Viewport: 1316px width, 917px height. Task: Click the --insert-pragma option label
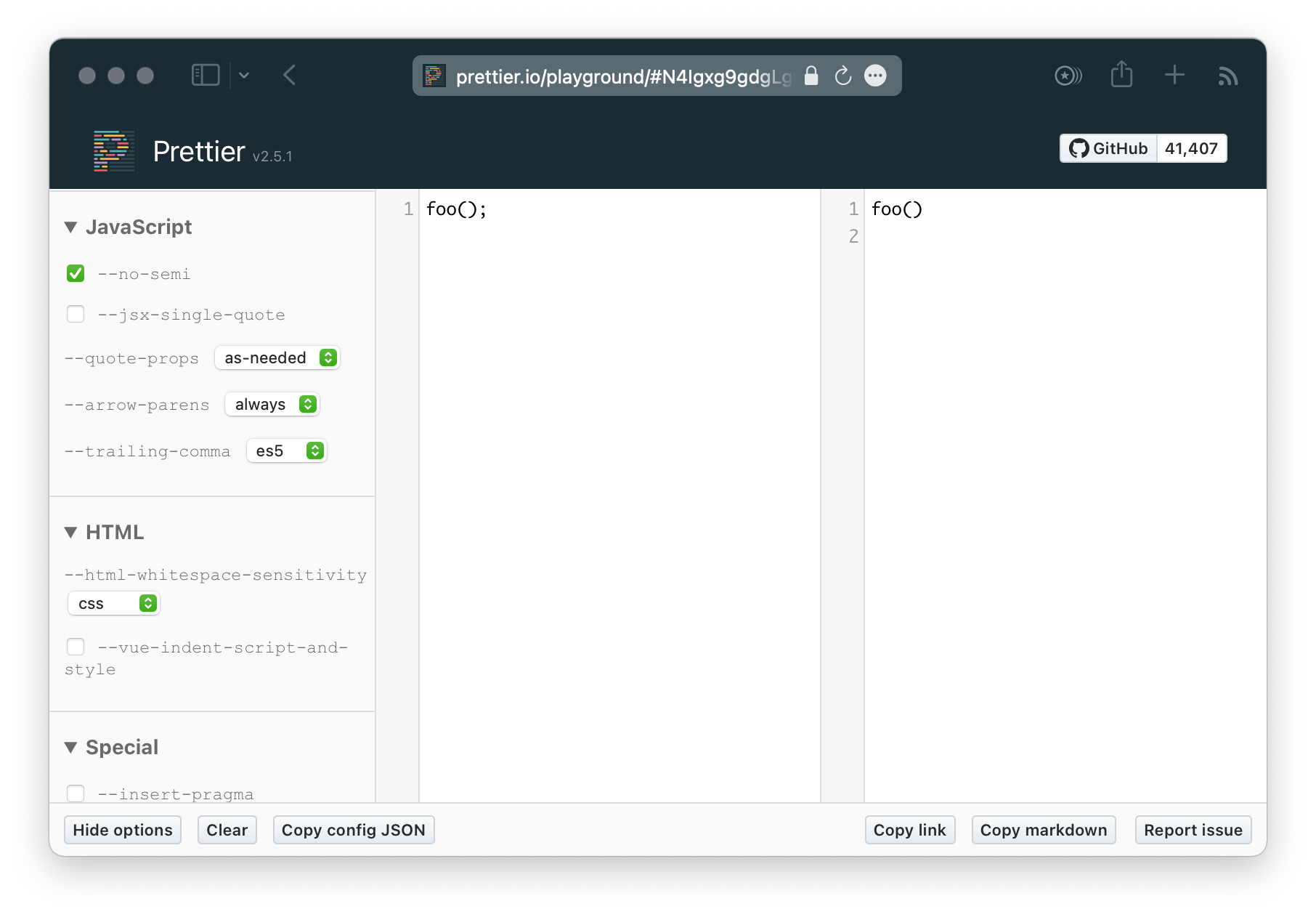click(x=176, y=794)
